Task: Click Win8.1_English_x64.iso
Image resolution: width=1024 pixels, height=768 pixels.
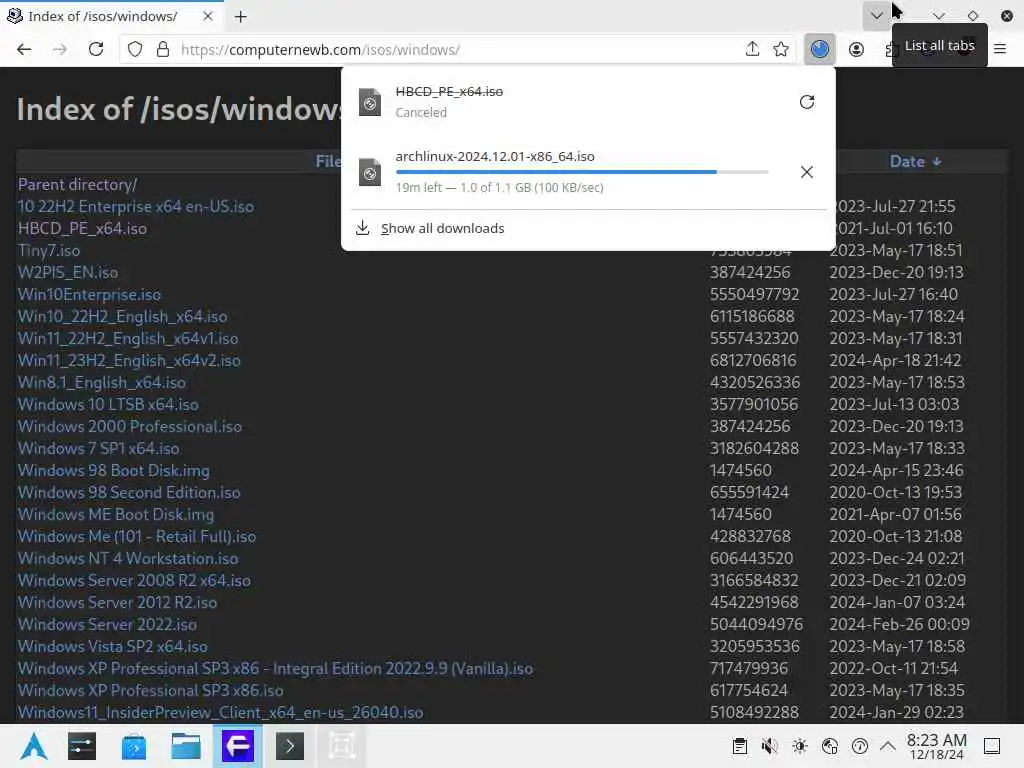Action: [102, 383]
